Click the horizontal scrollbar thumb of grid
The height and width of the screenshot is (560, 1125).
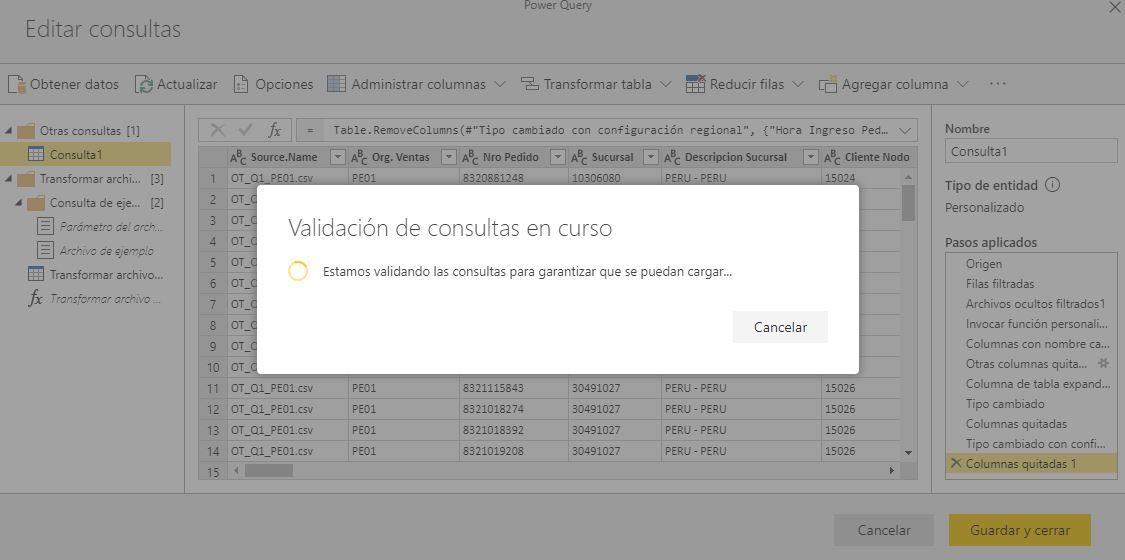pyautogui.click(x=268, y=471)
